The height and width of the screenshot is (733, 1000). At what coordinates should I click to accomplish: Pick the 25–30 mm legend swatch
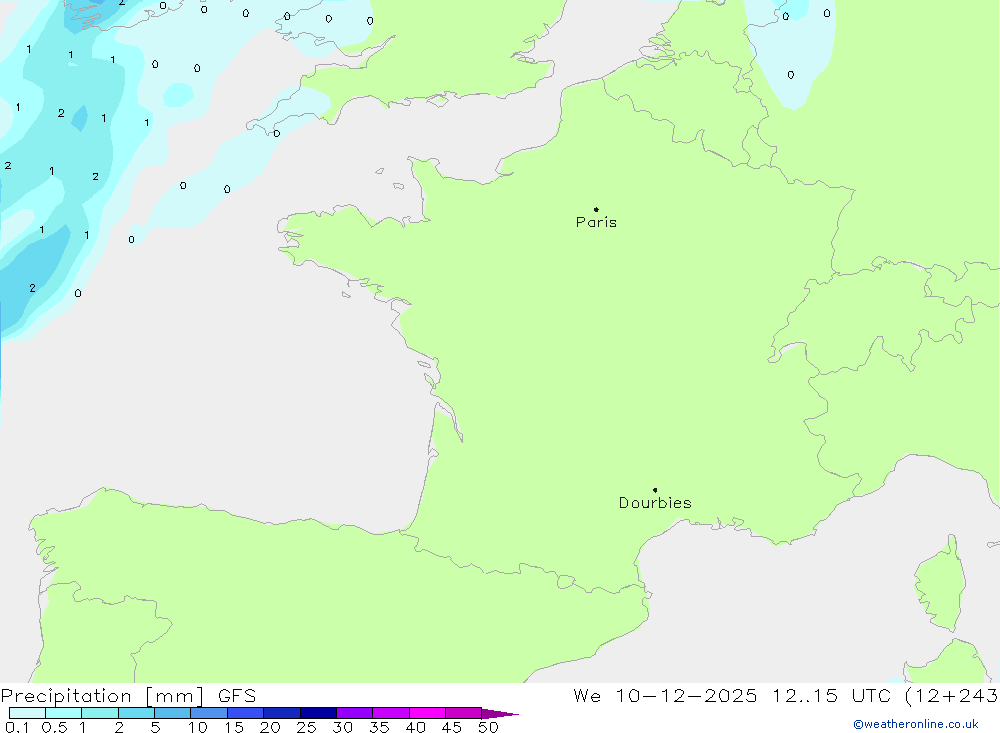point(318,713)
